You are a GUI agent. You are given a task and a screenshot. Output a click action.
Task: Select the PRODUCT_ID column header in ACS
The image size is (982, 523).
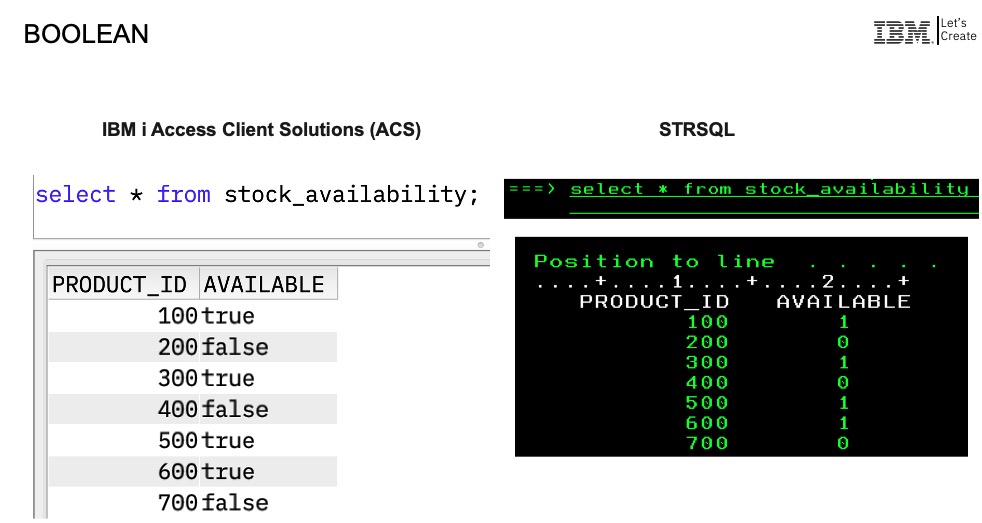[124, 284]
